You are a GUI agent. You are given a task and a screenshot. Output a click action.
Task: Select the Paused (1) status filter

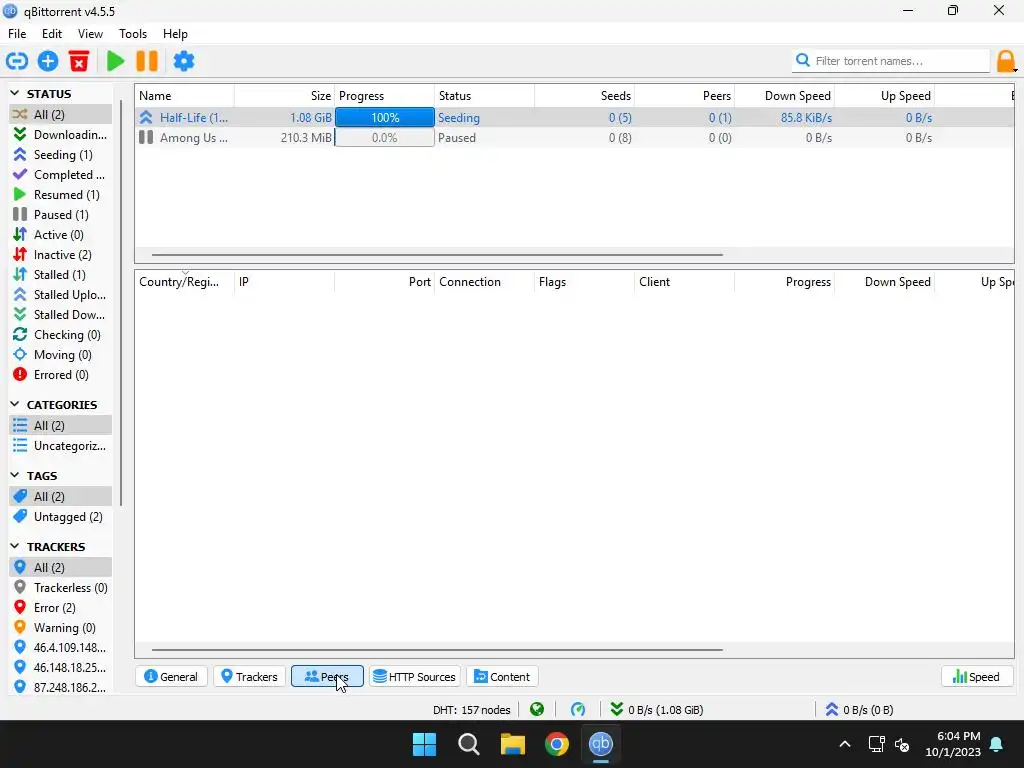[x=60, y=215]
